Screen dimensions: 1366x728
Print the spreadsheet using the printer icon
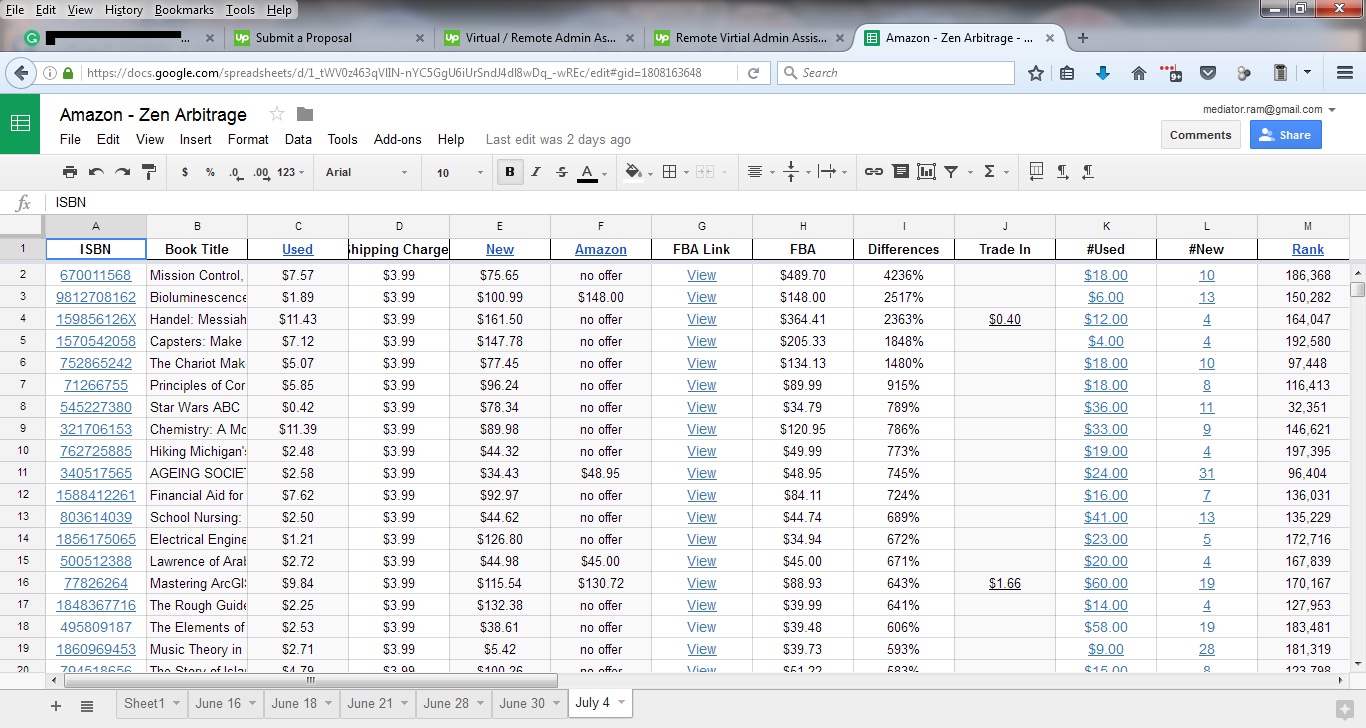coord(69,172)
